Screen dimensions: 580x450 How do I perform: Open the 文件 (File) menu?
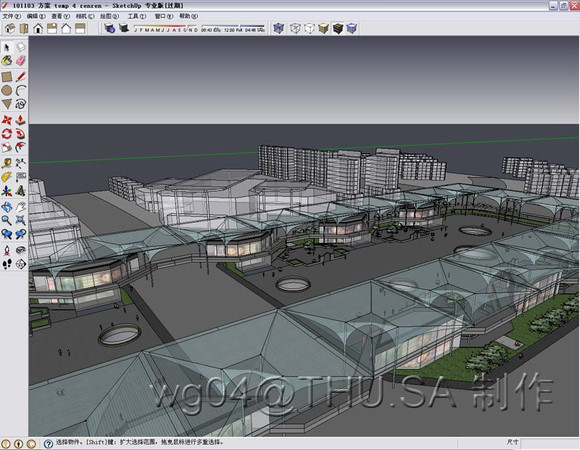pyautogui.click(x=11, y=16)
